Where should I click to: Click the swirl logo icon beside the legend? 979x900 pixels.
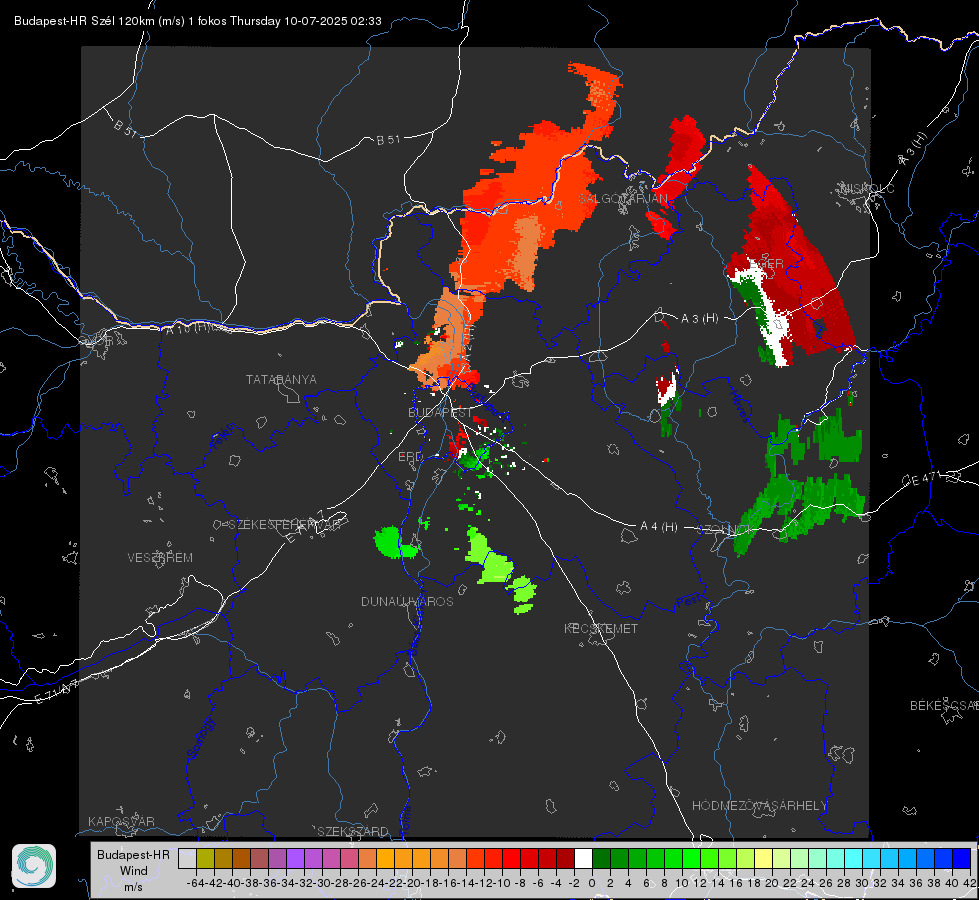34,866
